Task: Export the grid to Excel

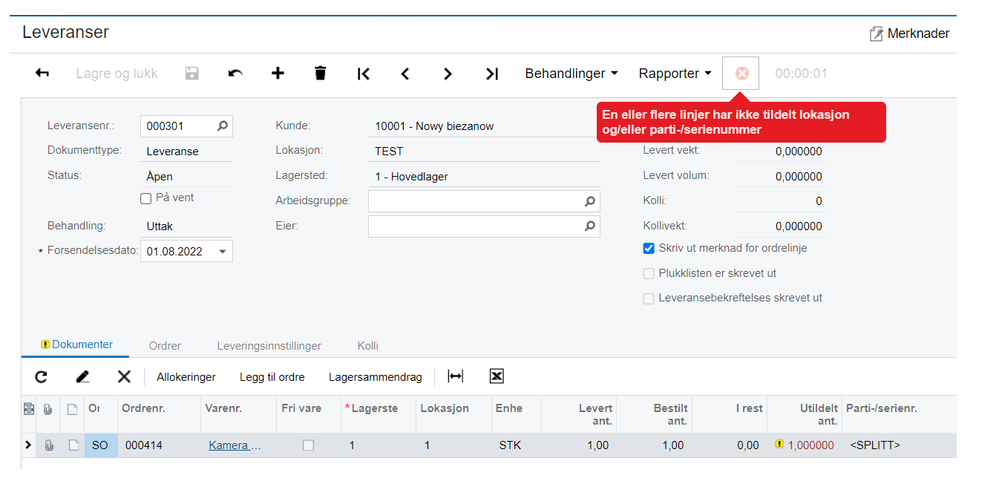Action: click(497, 376)
